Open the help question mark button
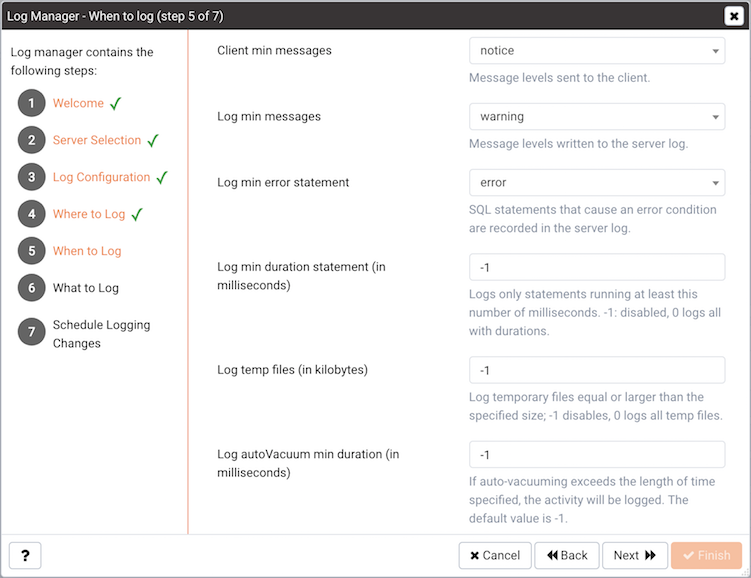The image size is (751, 578). click(x=25, y=555)
